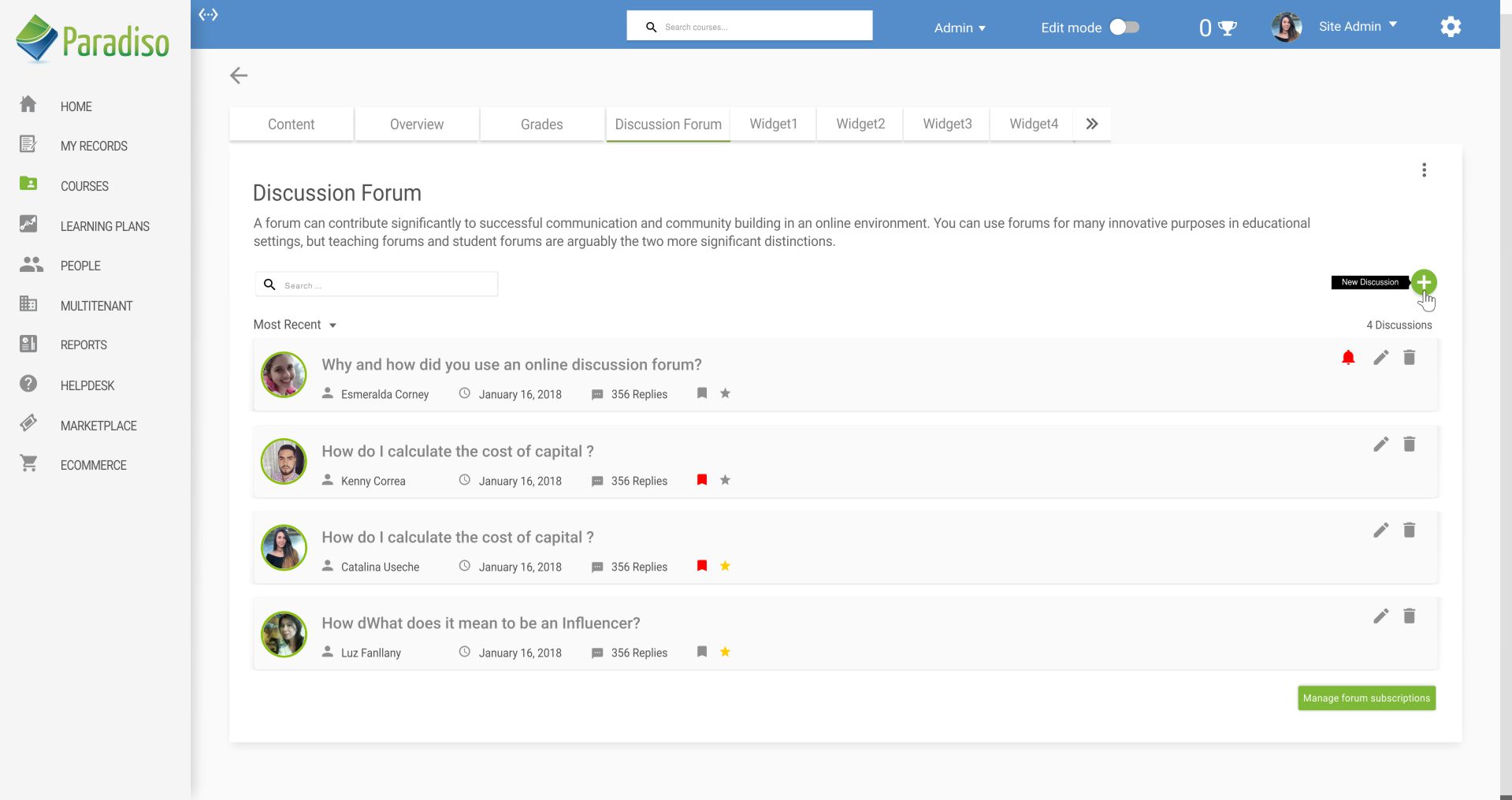Click the New Discussion plus button
Image resolution: width=1512 pixels, height=800 pixels.
pyautogui.click(x=1425, y=282)
